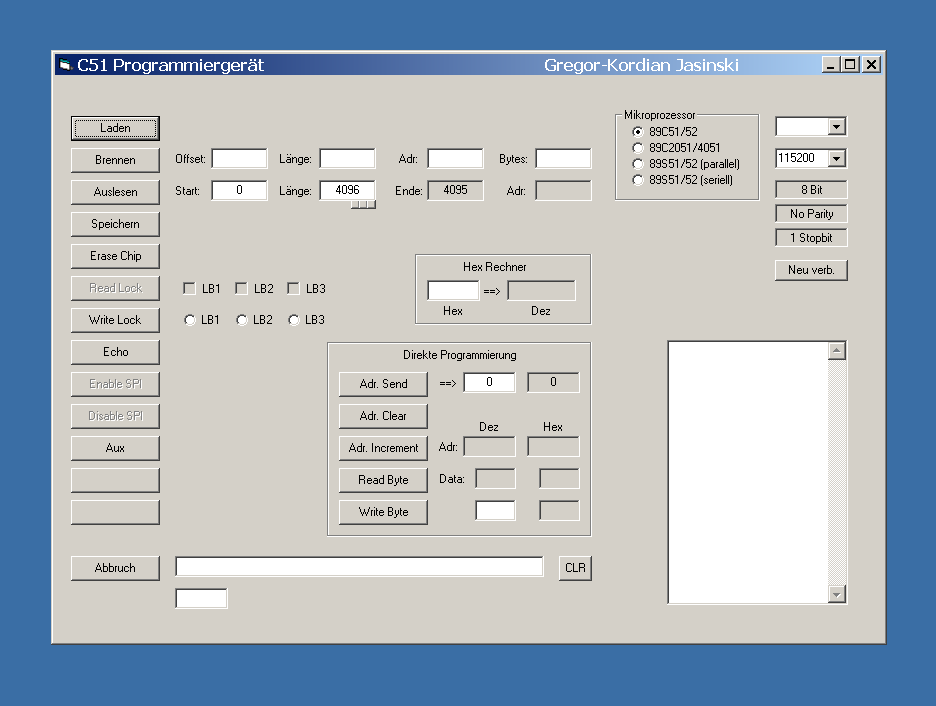Viewport: 936px width, 706px height.
Task: Click the small slider under Länge 4096
Action: pos(364,205)
